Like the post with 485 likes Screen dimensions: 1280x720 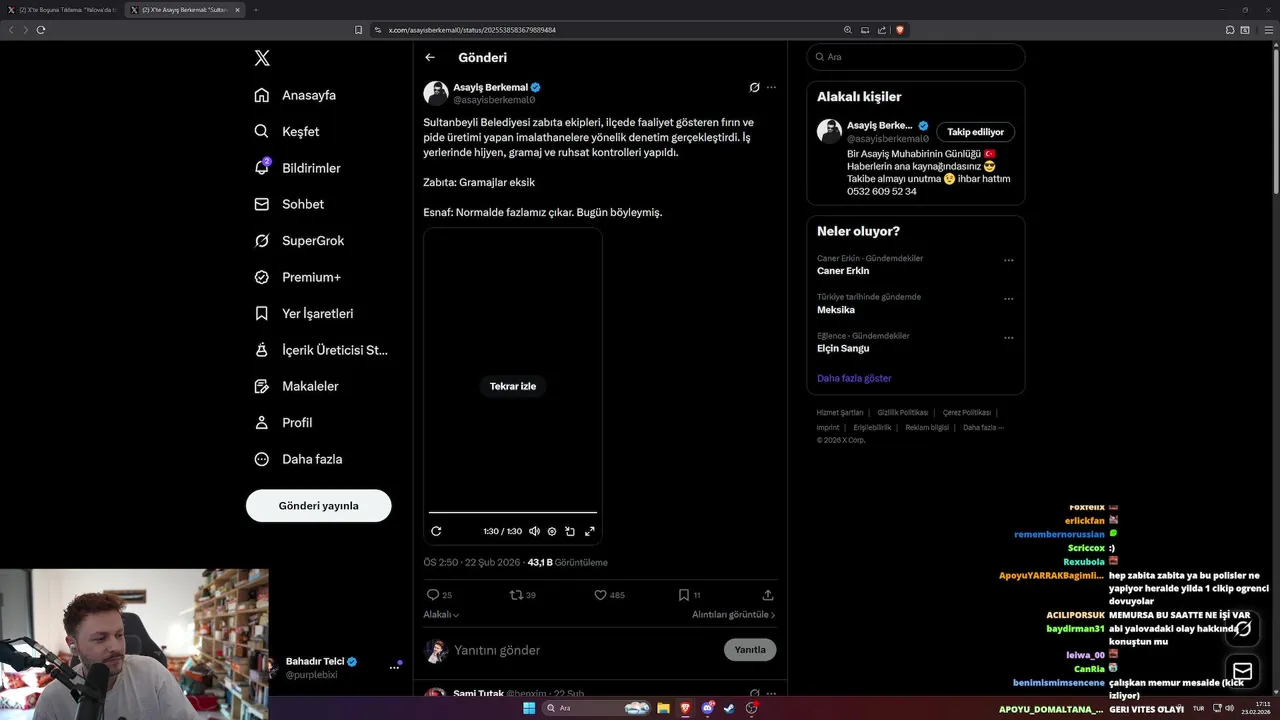pyautogui.click(x=609, y=595)
